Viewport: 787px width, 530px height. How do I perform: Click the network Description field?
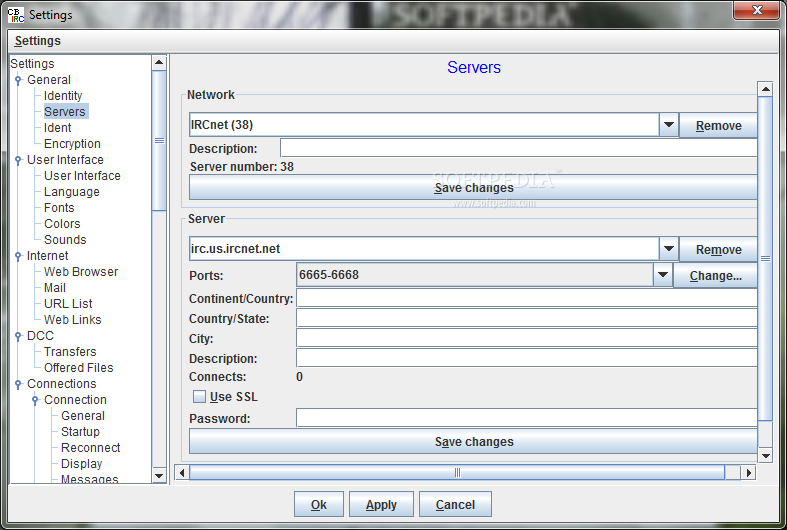[518, 148]
